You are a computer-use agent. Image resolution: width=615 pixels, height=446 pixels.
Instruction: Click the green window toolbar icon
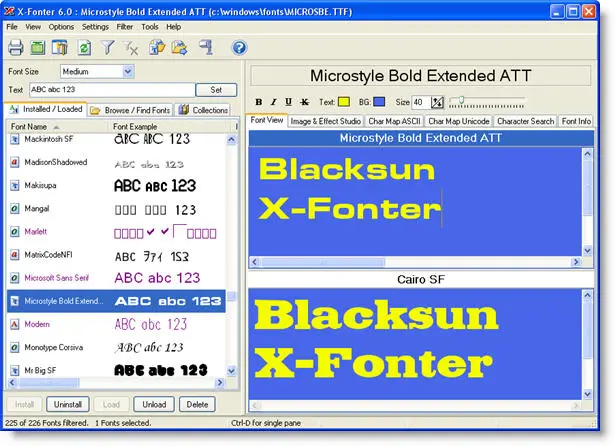pos(38,48)
